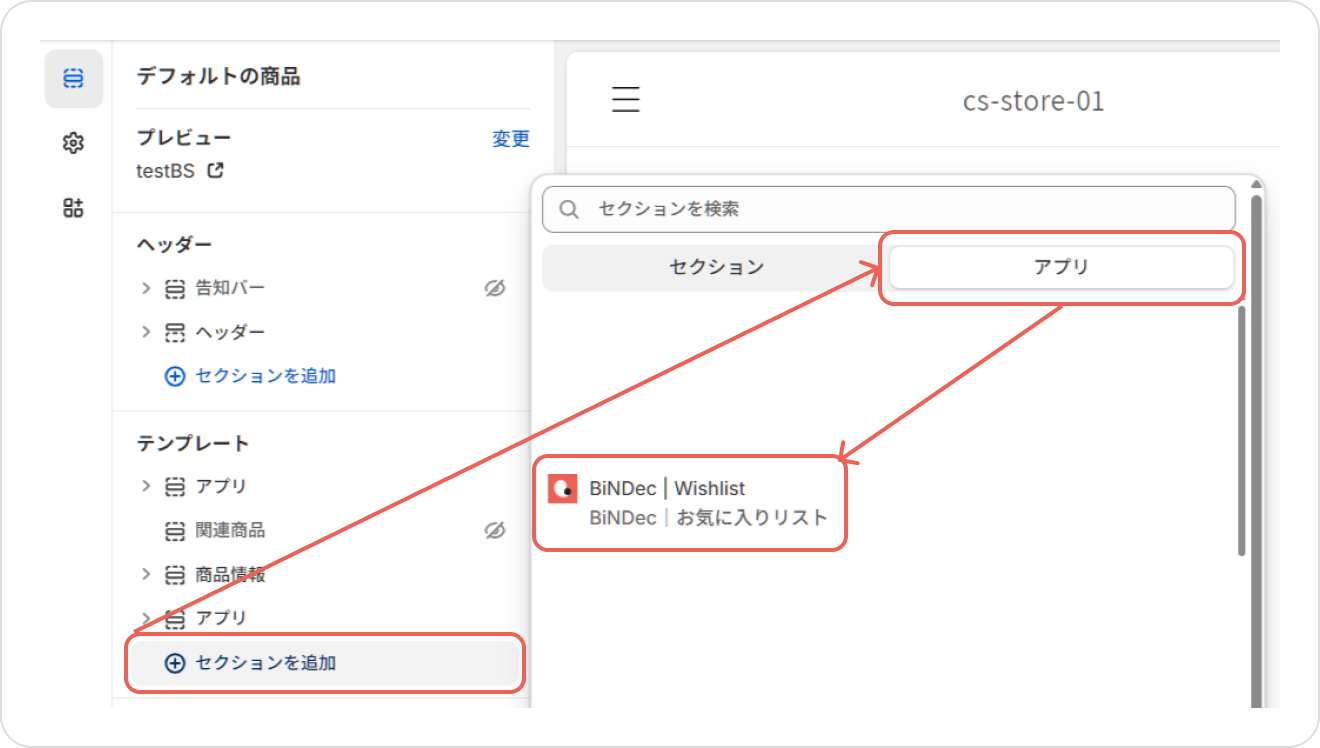Open app embeds icon in sidebar
Viewport: 1320px width, 748px height.
coord(73,208)
